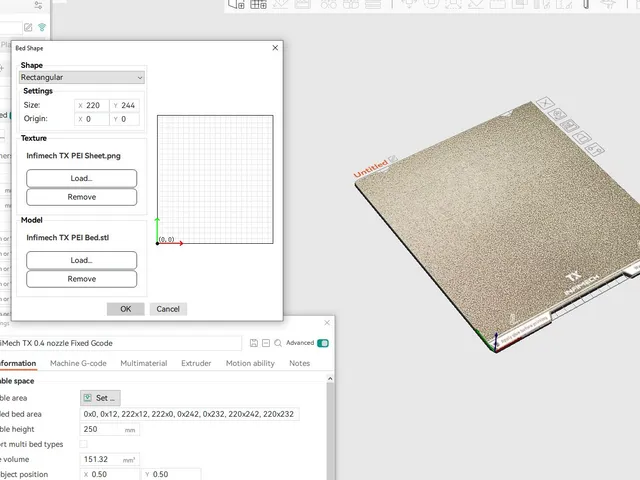Click the Add model cube toolbar icon

(x=237, y=4)
